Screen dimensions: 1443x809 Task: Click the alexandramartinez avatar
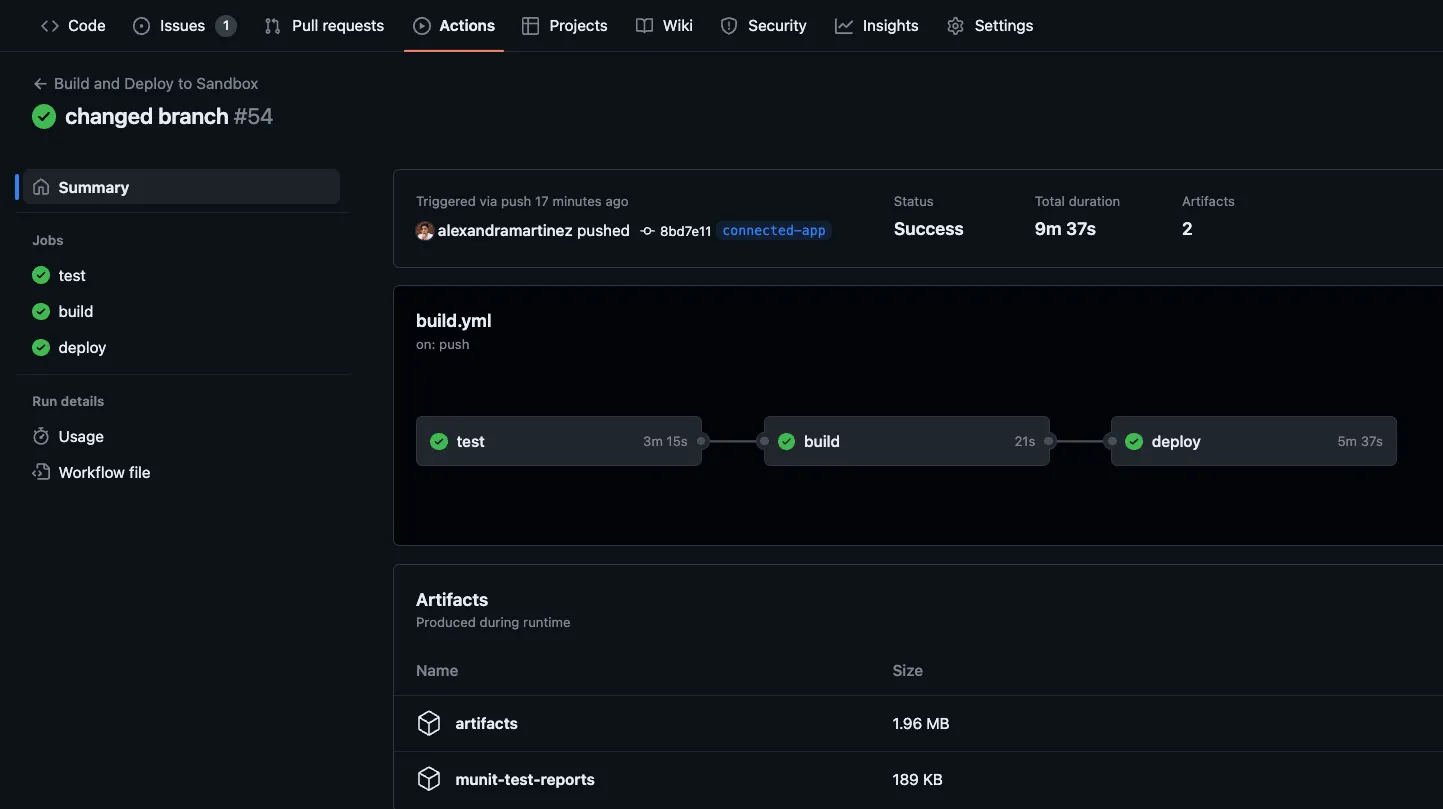[425, 231]
